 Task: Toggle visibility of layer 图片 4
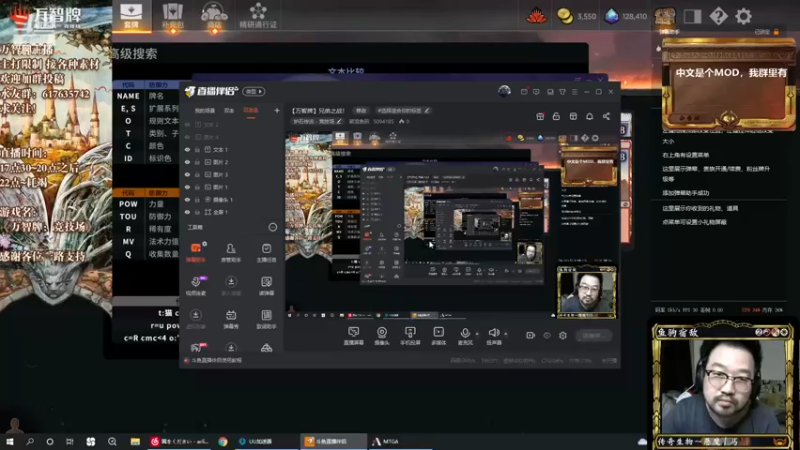187,137
